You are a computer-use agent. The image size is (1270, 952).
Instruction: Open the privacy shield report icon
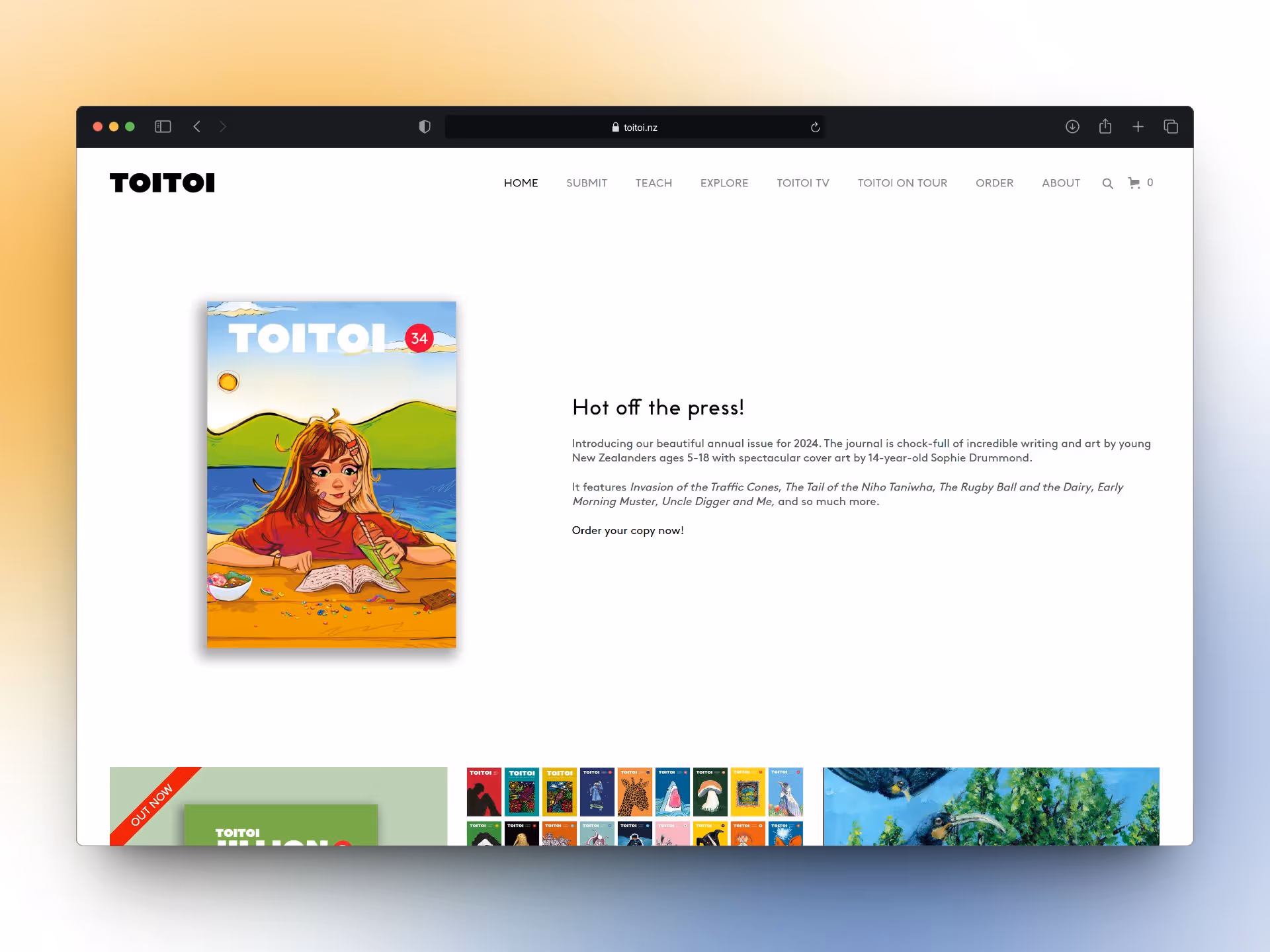pyautogui.click(x=425, y=126)
